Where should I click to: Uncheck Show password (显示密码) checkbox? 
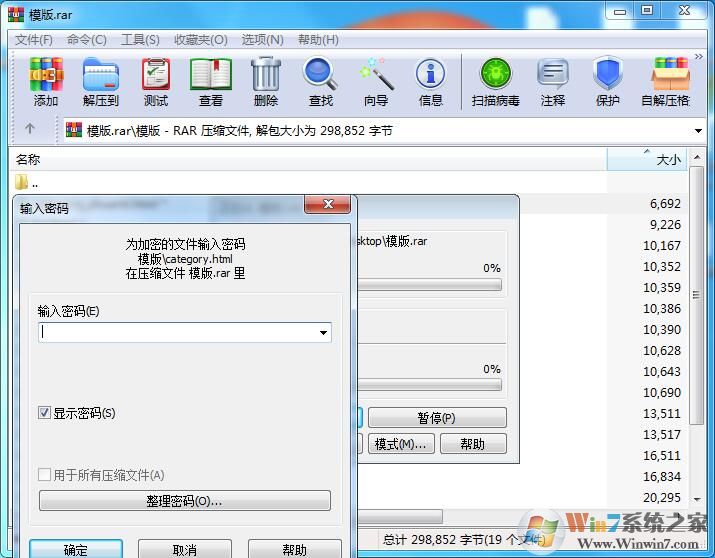pyautogui.click(x=44, y=413)
